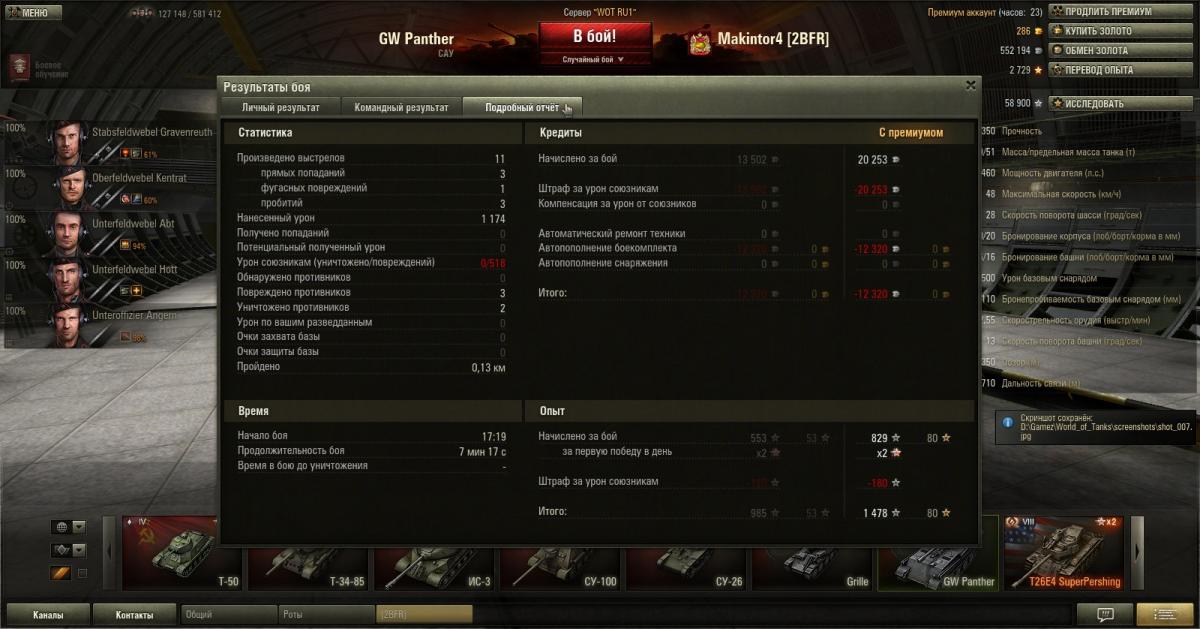Click the clan emblem next to Makintor4
Screen dimensions: 1200x629
tap(700, 42)
